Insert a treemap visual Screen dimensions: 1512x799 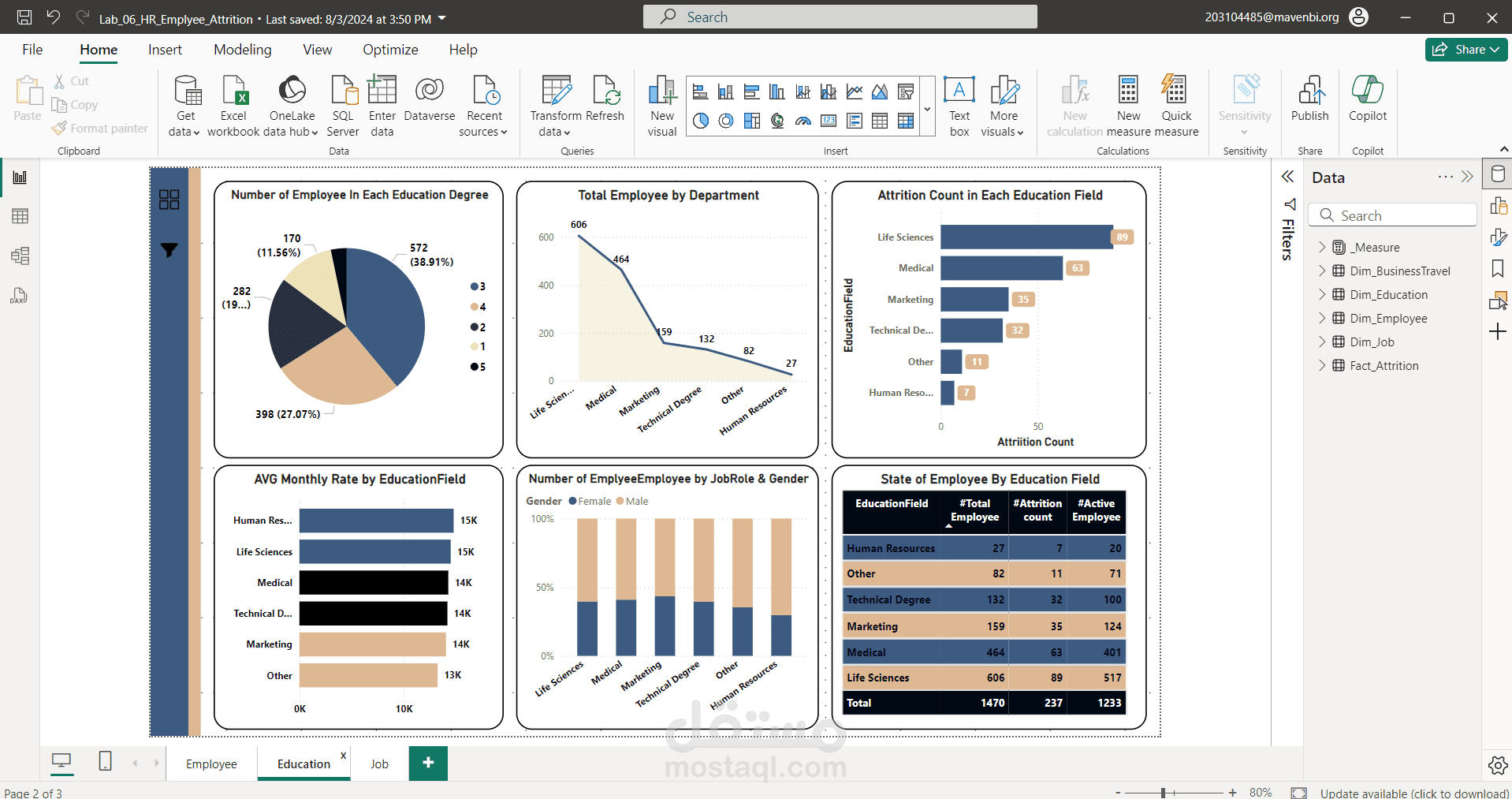click(751, 121)
